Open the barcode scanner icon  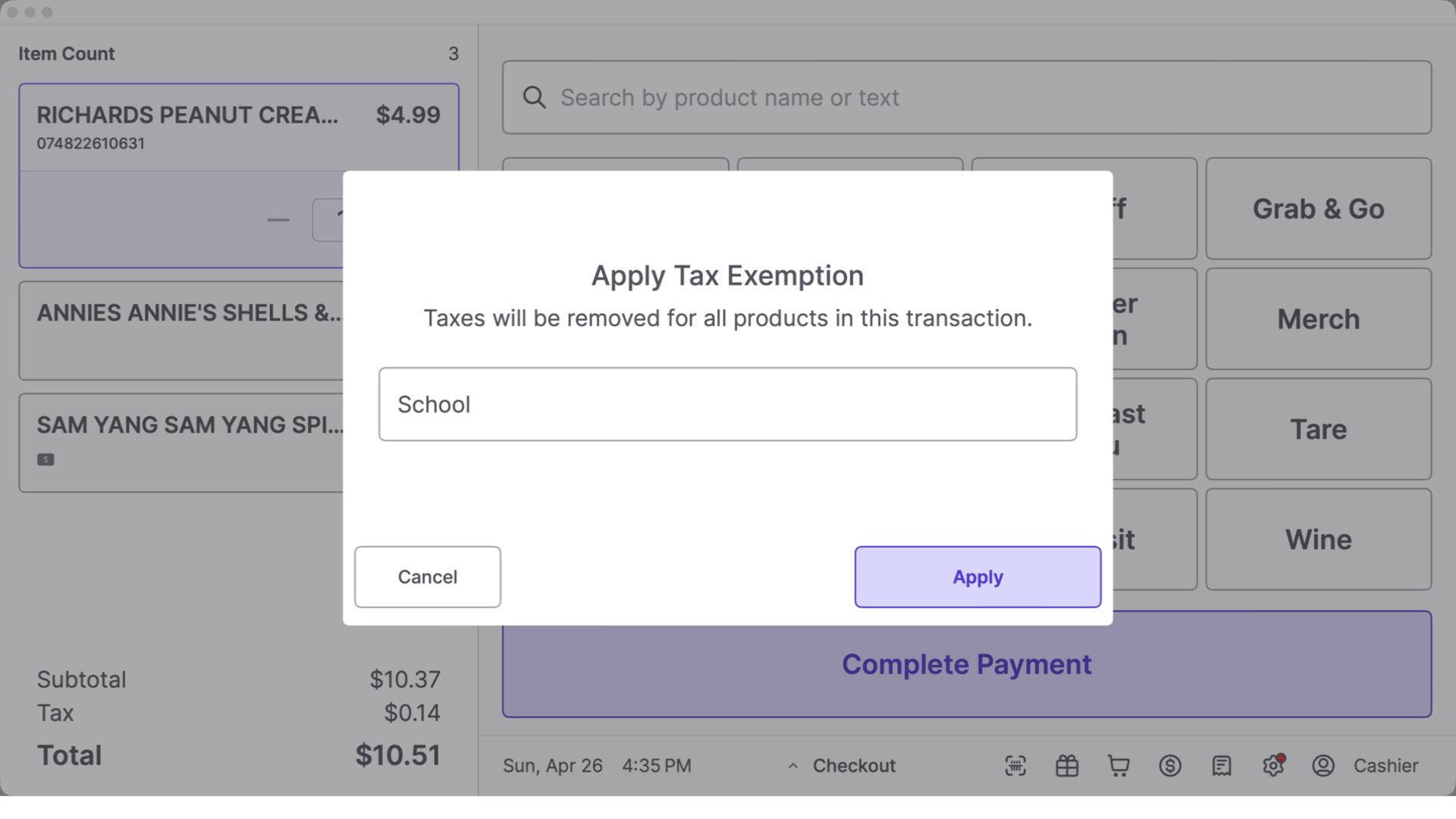pyautogui.click(x=1015, y=766)
